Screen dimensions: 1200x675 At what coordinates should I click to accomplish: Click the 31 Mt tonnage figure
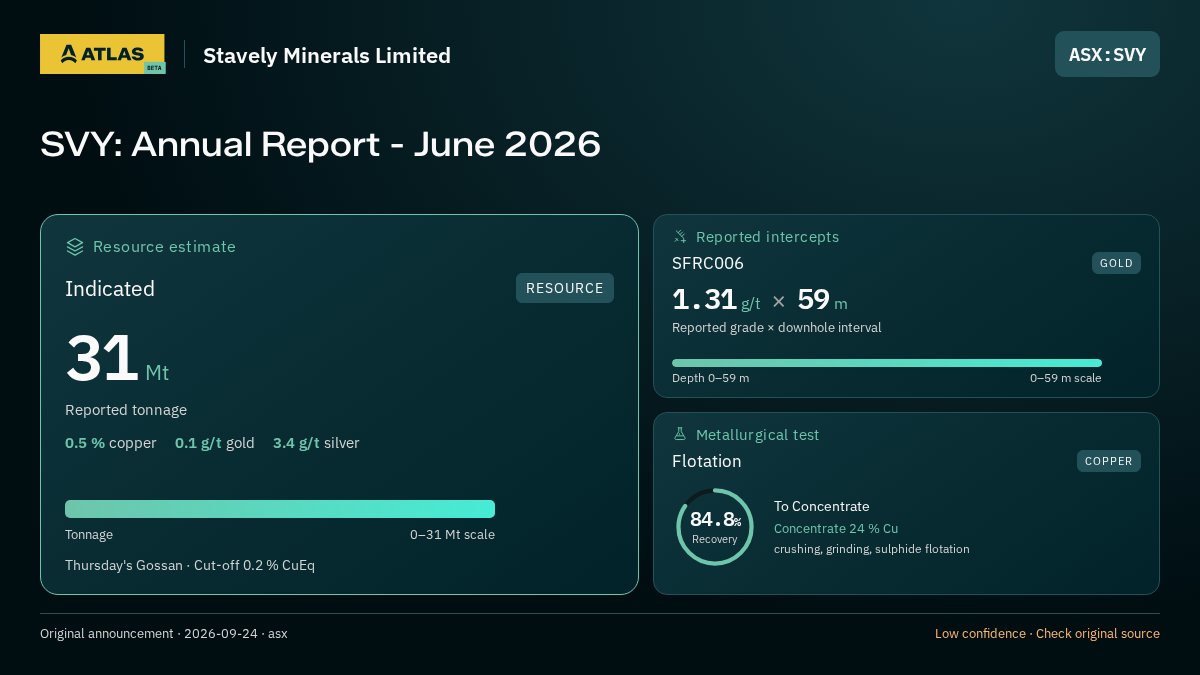pyautogui.click(x=117, y=359)
